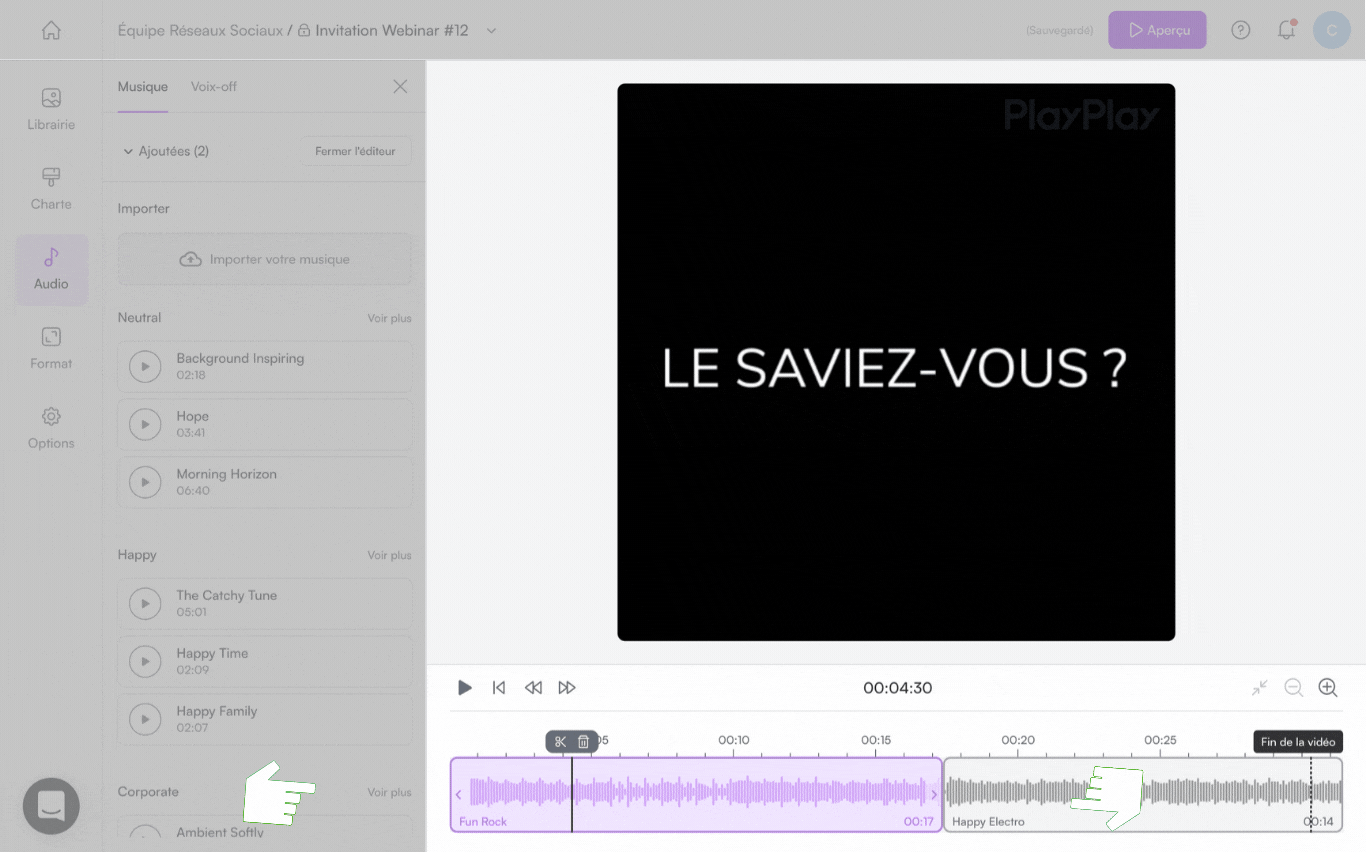Viewport: 1366px width, 852px height.
Task: Play preview of Morning Horizon track
Action: (145, 483)
